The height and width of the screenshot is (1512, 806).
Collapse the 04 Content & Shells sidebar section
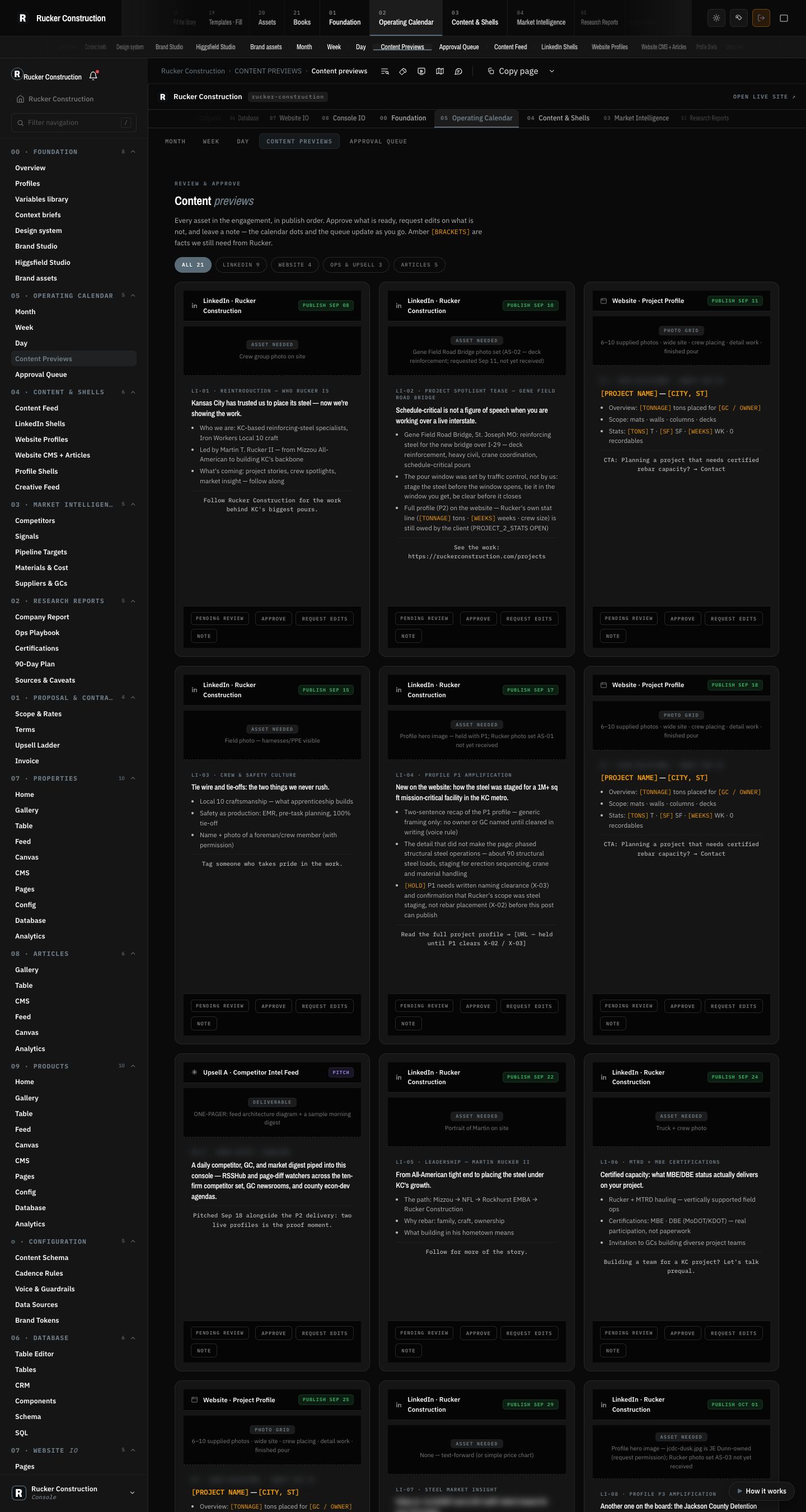coord(133,392)
